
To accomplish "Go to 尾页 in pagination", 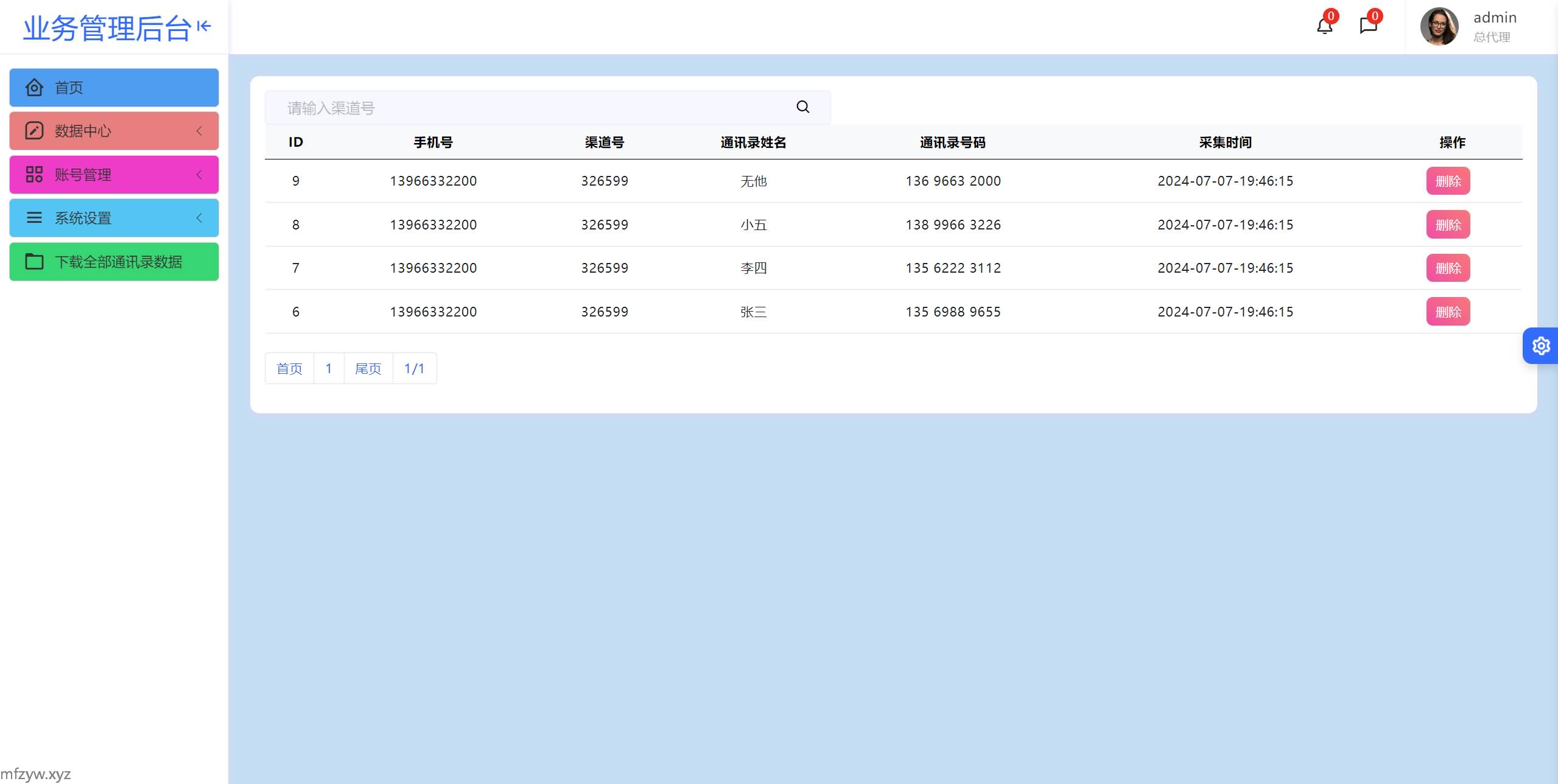I will (x=368, y=369).
